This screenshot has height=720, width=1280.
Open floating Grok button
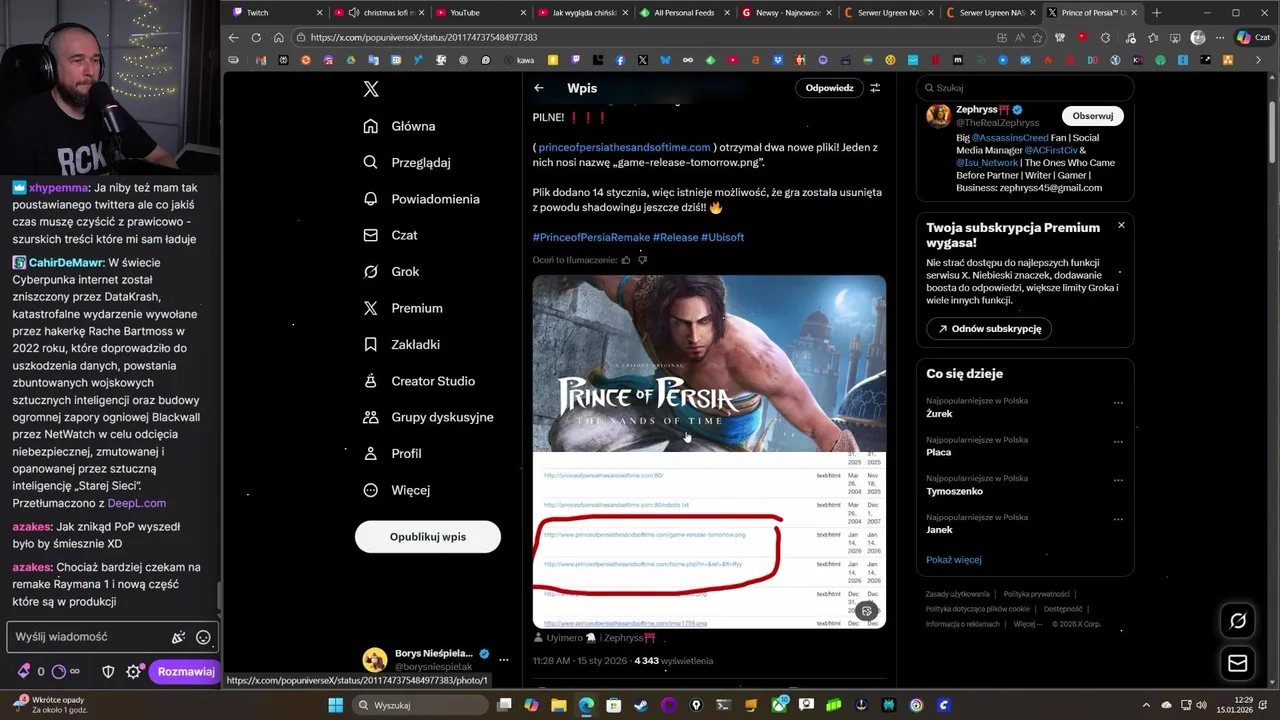click(1238, 620)
